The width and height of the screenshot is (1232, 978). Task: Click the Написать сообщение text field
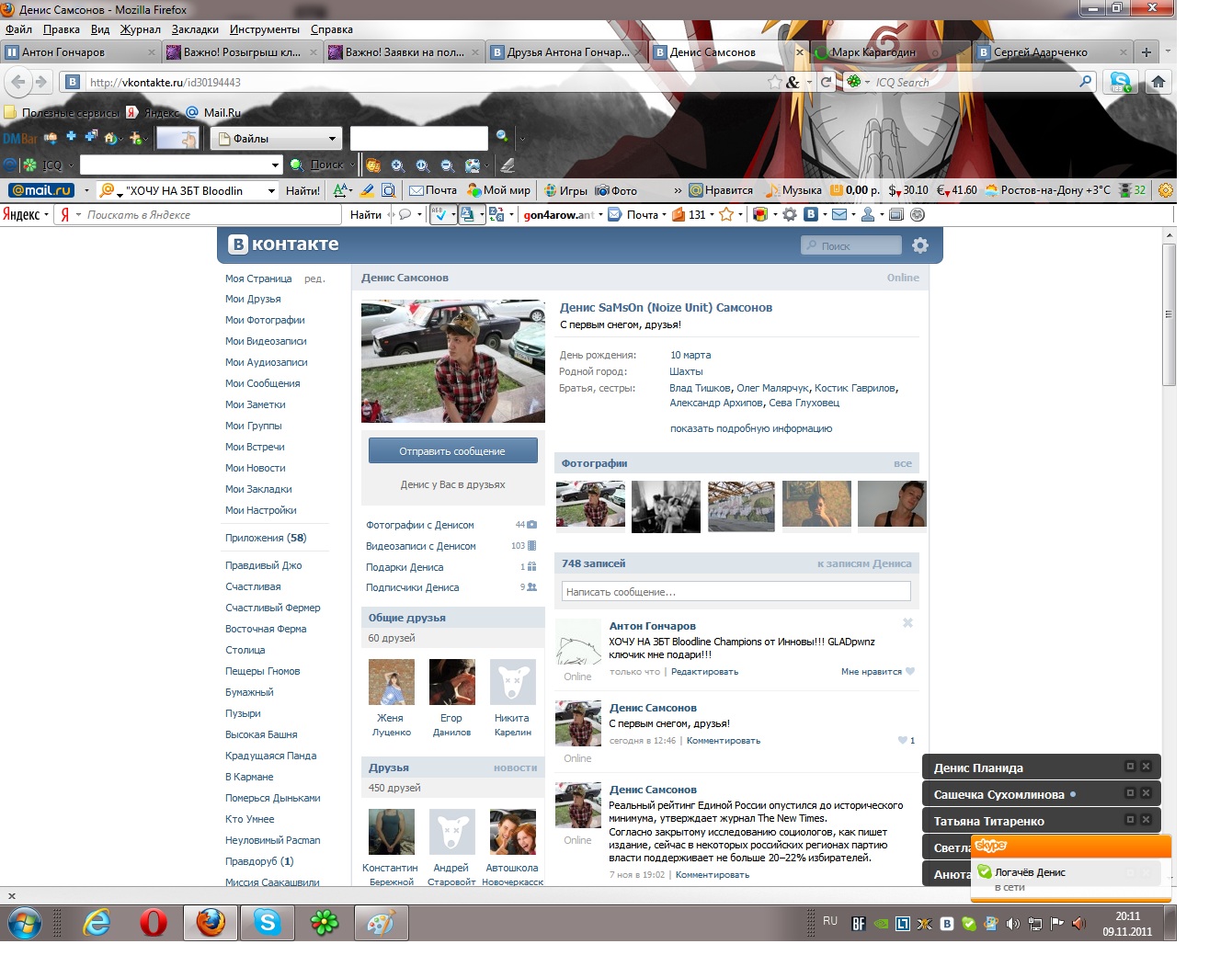(736, 592)
